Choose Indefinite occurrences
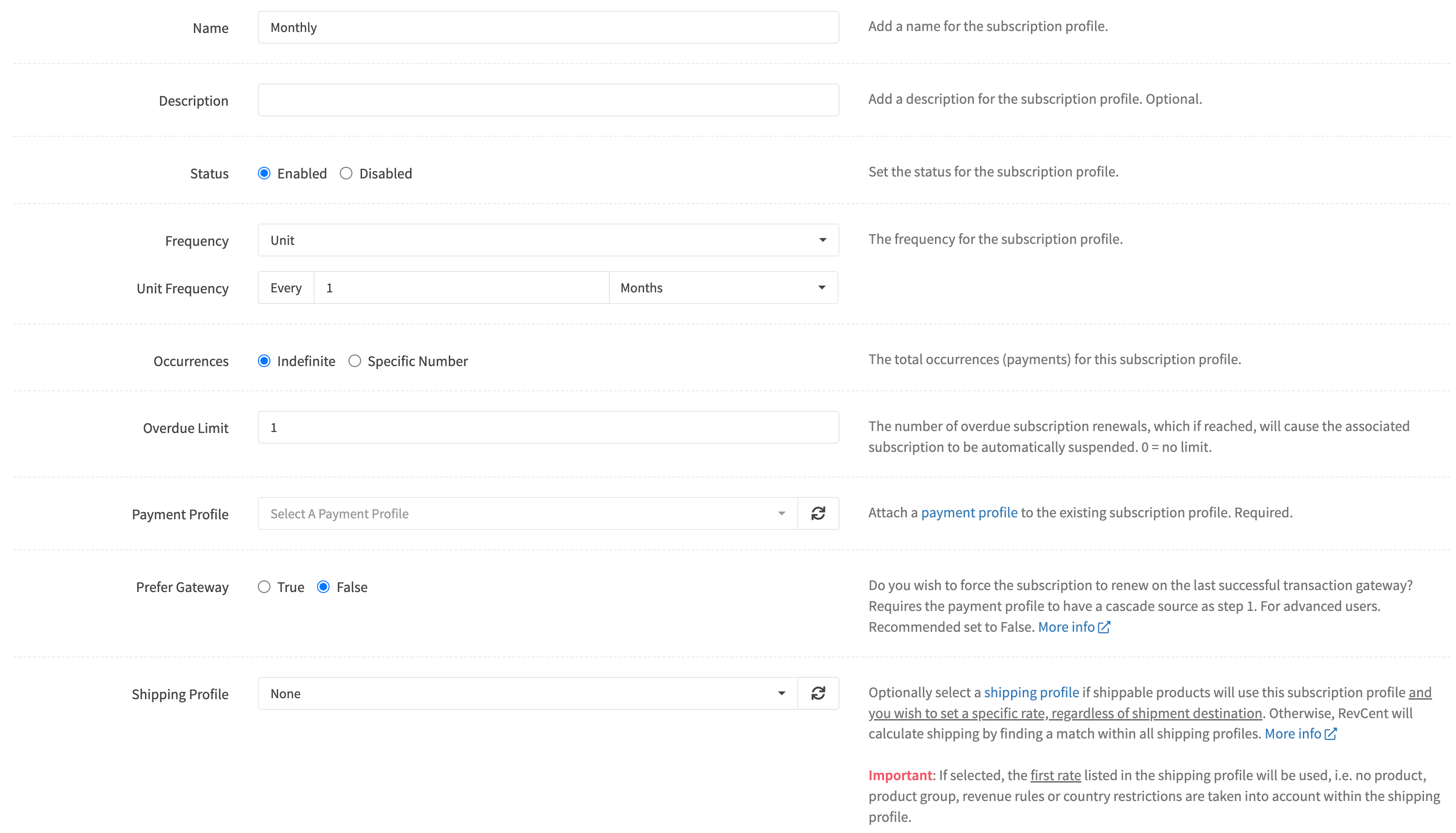The image size is (1456, 833). point(264,361)
